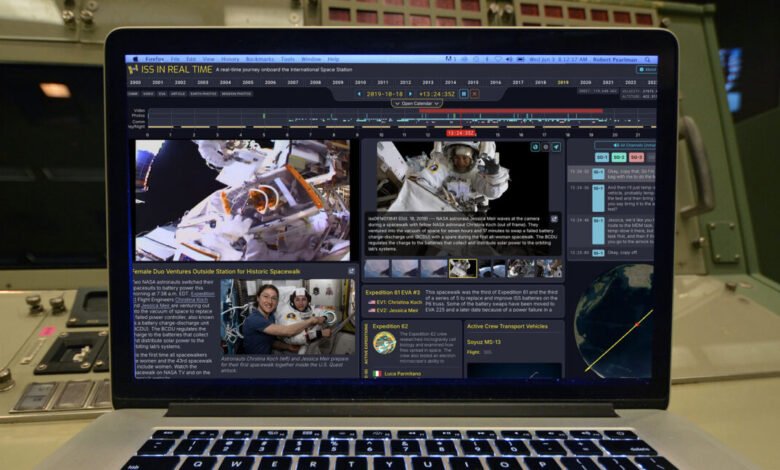Viewport: 780px width, 470px height.
Task: Toggle All Channels Unmuted switch
Action: [x=626, y=145]
